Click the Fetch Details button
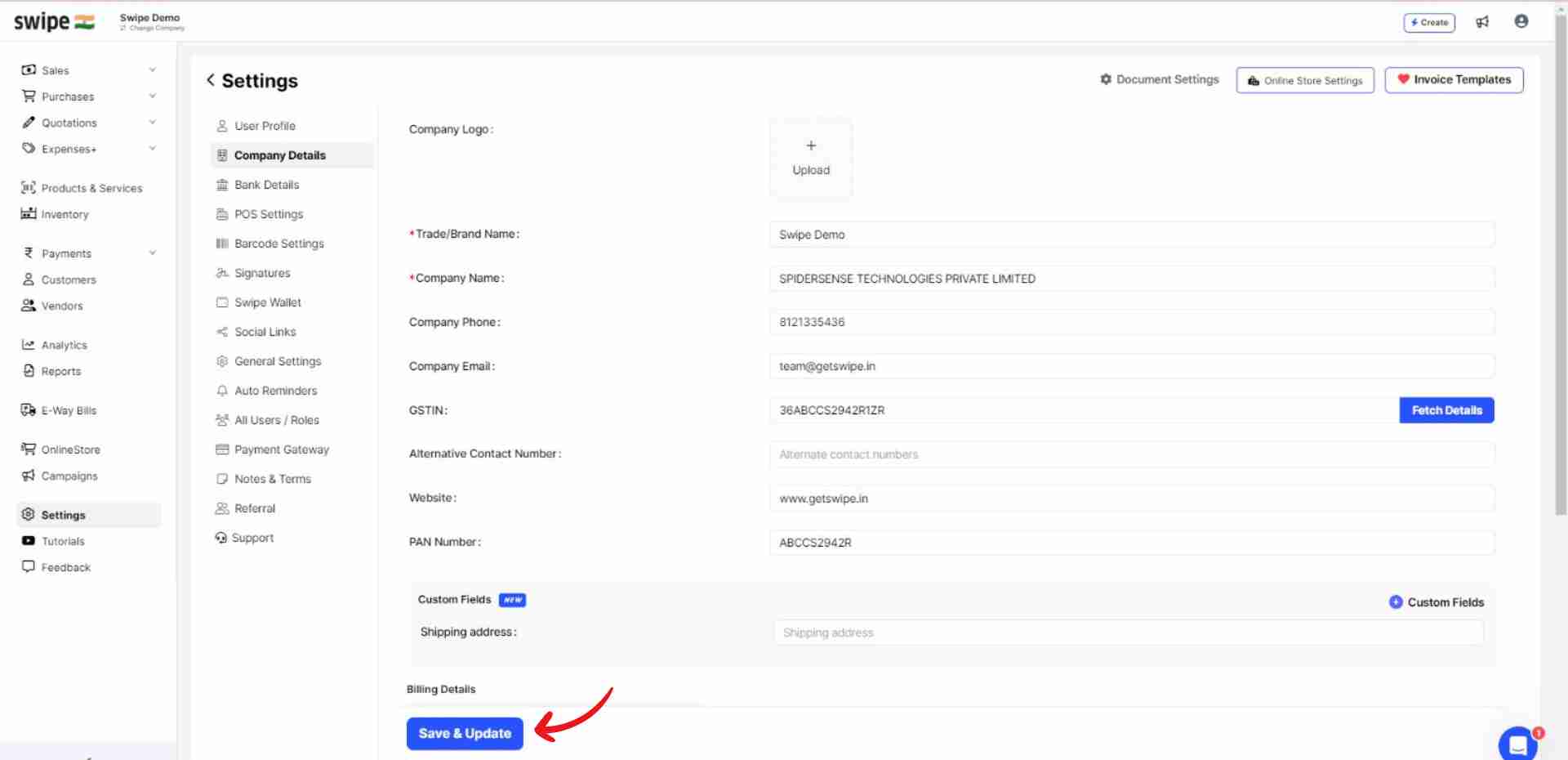 click(x=1446, y=410)
